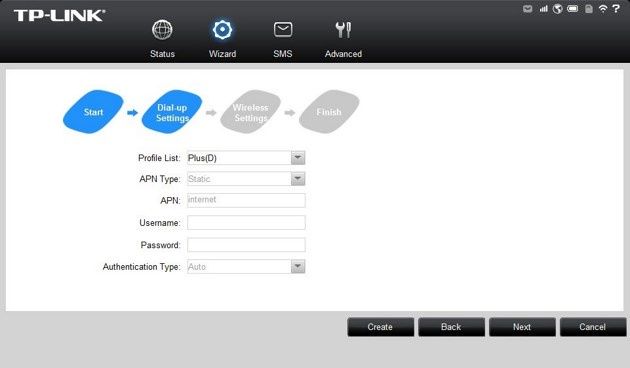Expand the Profile List dropdown arrow
The height and width of the screenshot is (368, 630).
tap(298, 158)
